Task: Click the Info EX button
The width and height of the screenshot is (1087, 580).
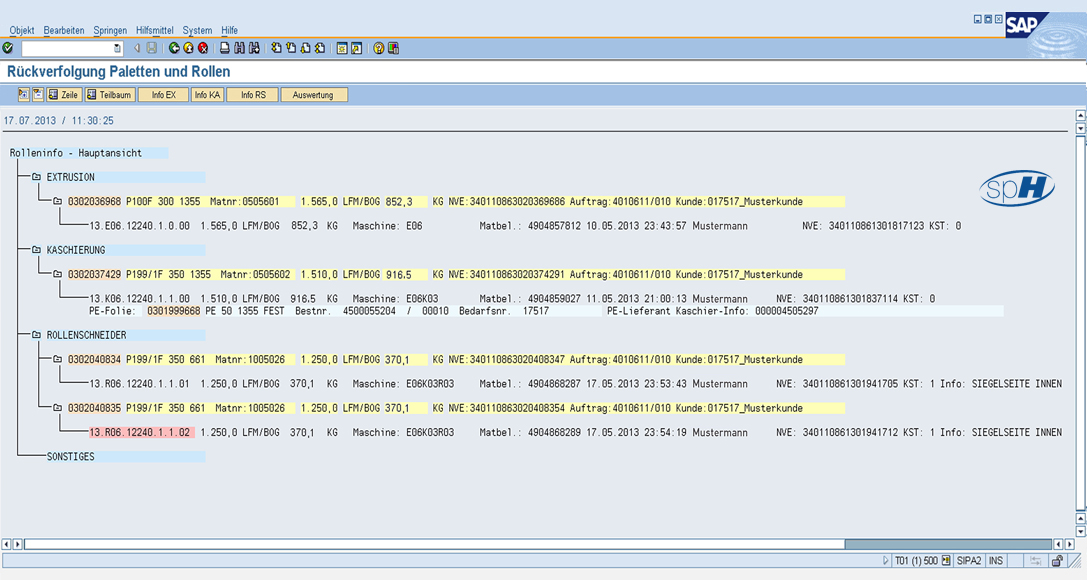Action: point(163,95)
